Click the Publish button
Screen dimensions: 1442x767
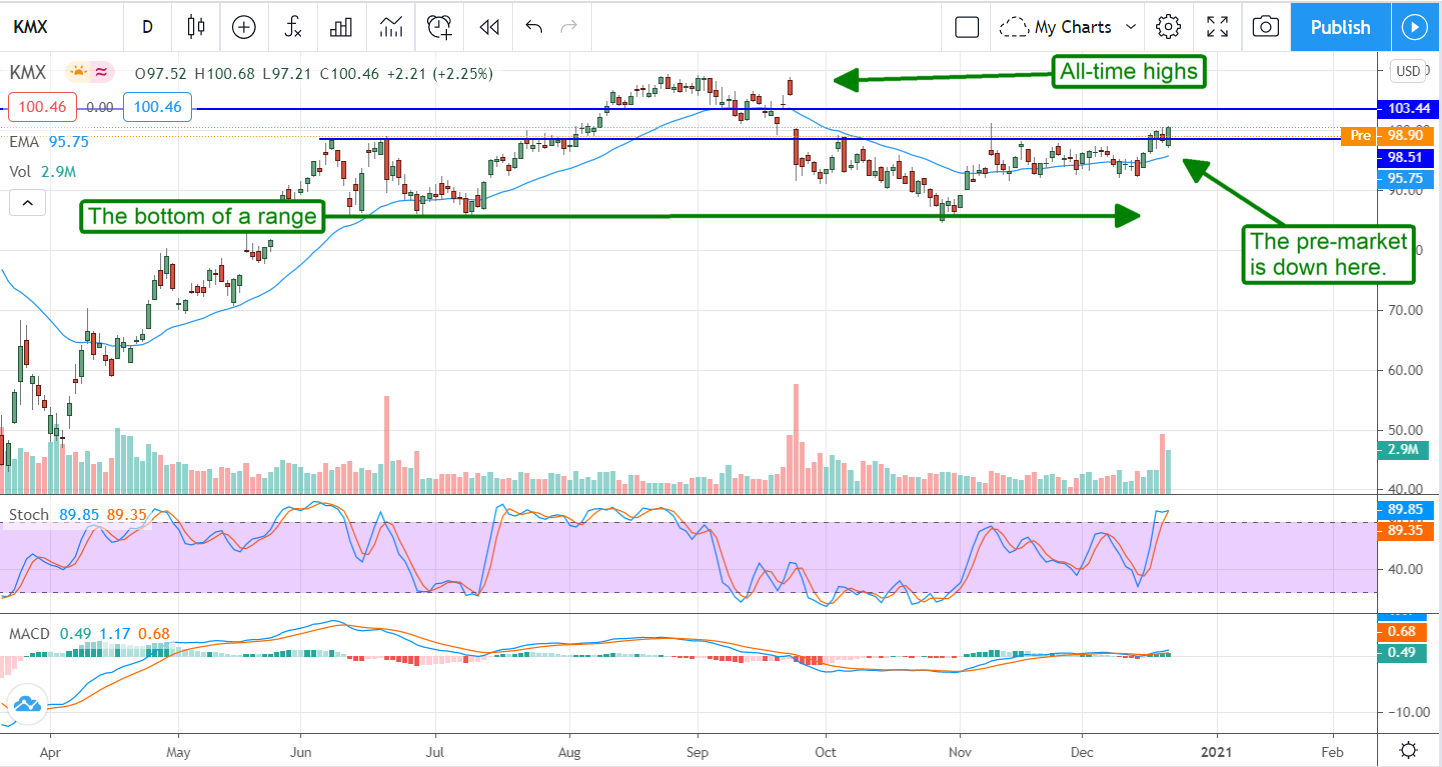(x=1340, y=27)
